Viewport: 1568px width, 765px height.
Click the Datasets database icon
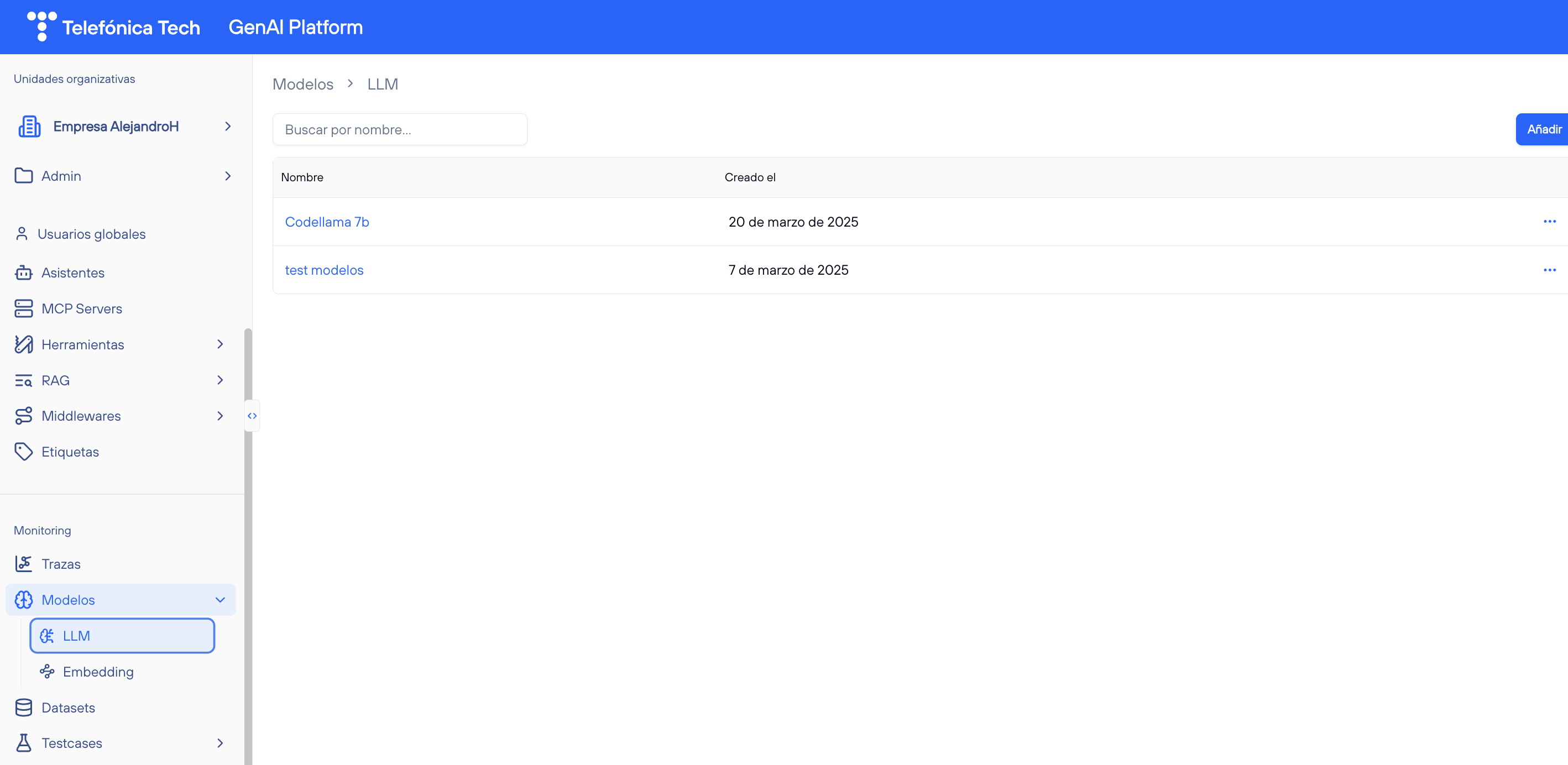23,707
